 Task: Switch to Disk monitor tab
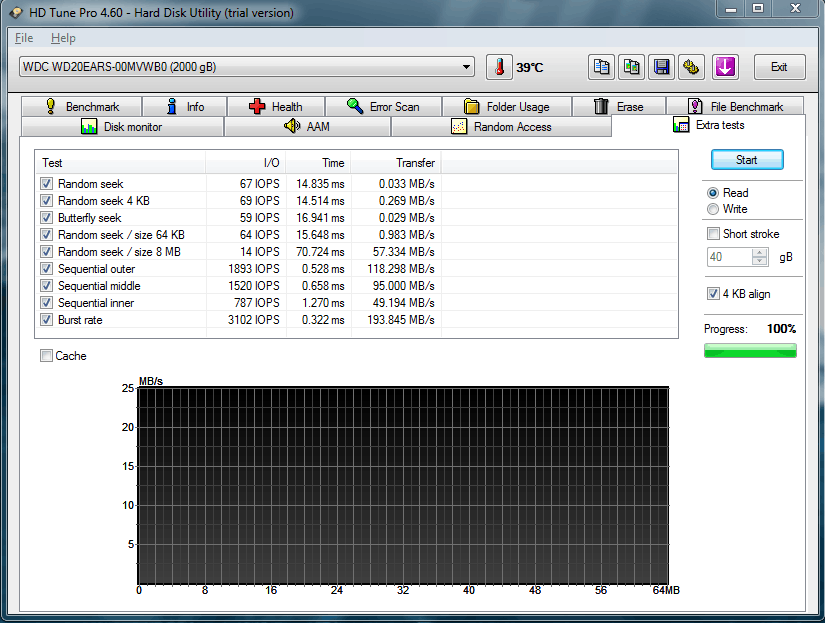pyautogui.click(x=122, y=127)
